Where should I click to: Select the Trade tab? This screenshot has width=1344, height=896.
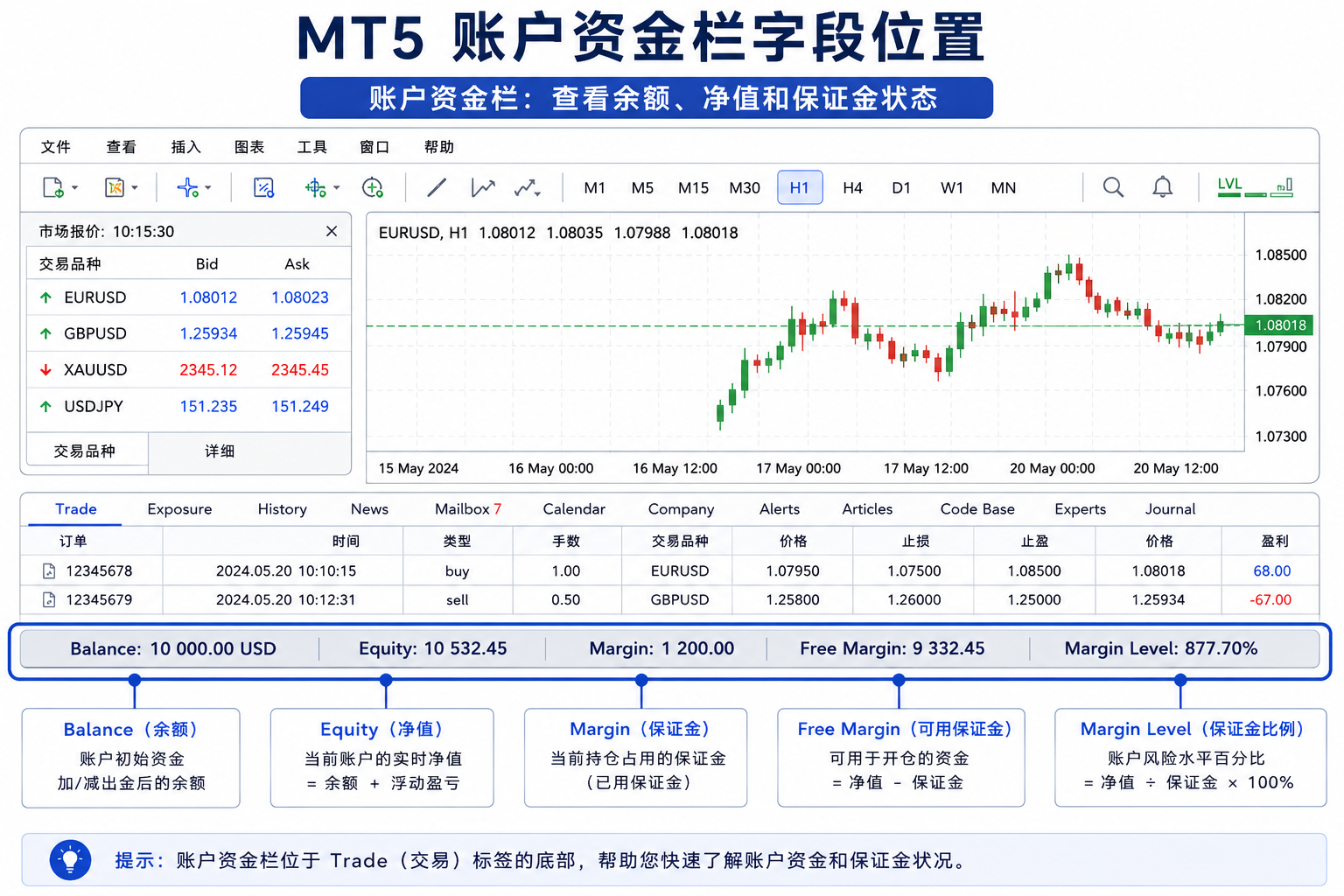[76, 509]
